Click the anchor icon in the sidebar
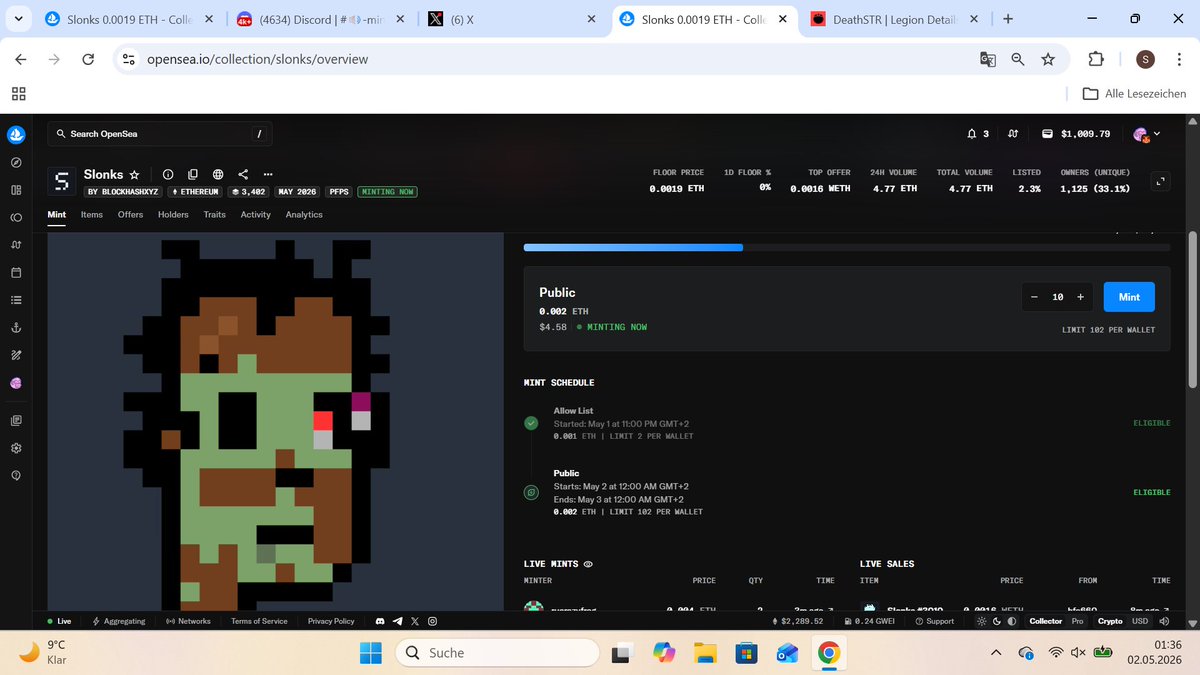Image resolution: width=1200 pixels, height=675 pixels. 16,327
